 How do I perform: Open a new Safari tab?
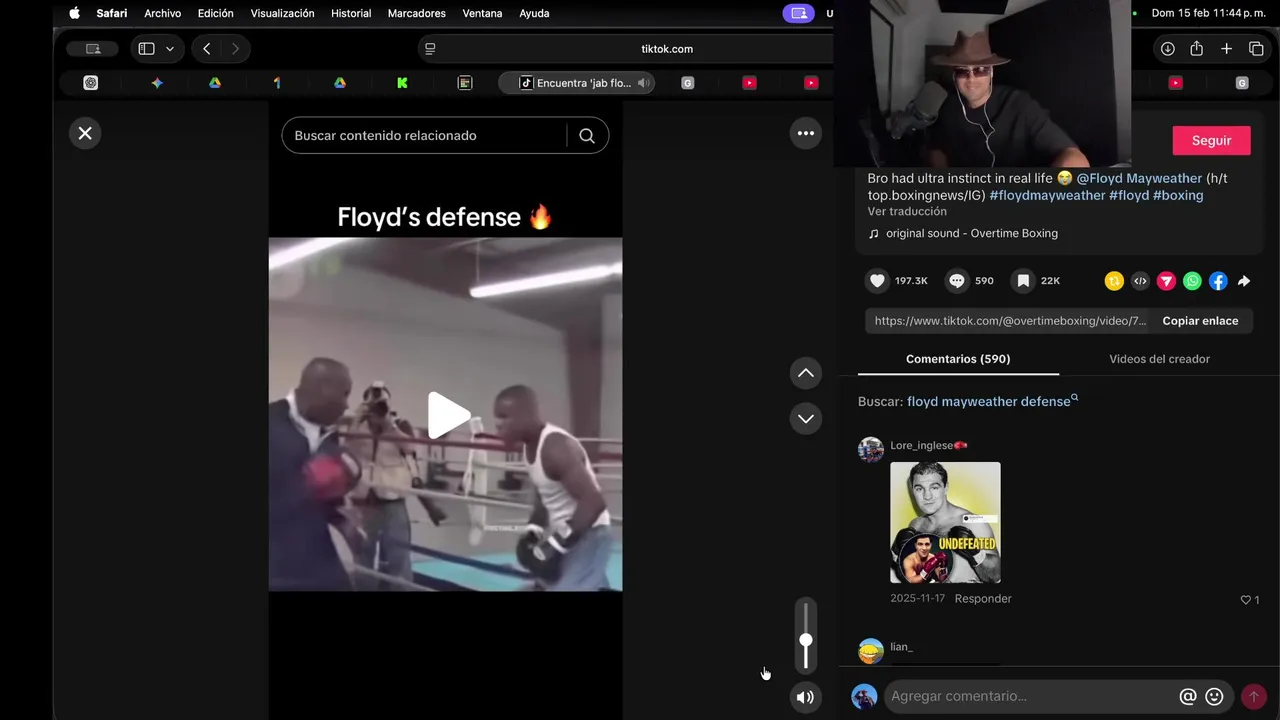pyautogui.click(x=1226, y=49)
